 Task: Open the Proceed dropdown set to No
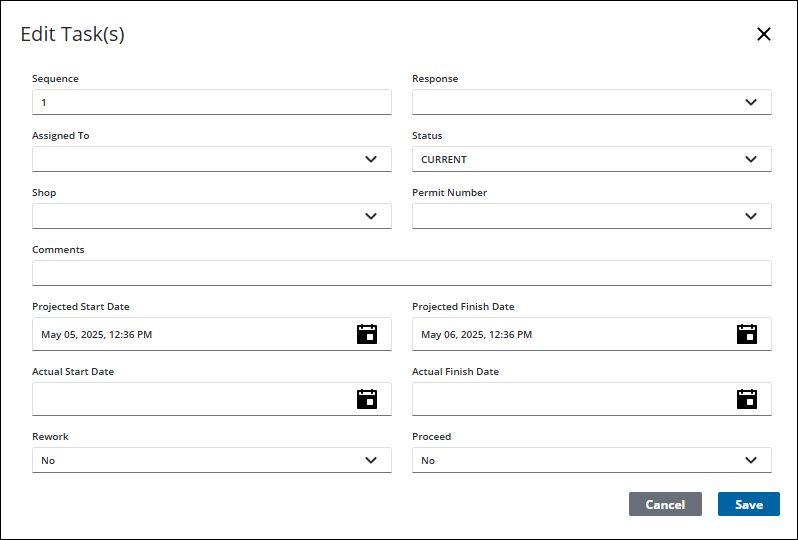[591, 460]
